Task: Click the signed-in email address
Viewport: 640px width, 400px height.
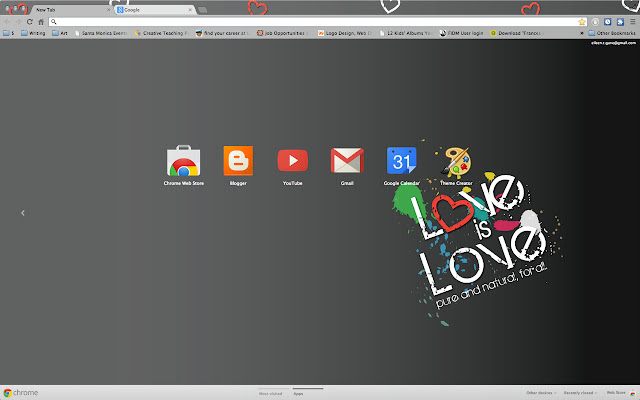Action: coord(613,43)
